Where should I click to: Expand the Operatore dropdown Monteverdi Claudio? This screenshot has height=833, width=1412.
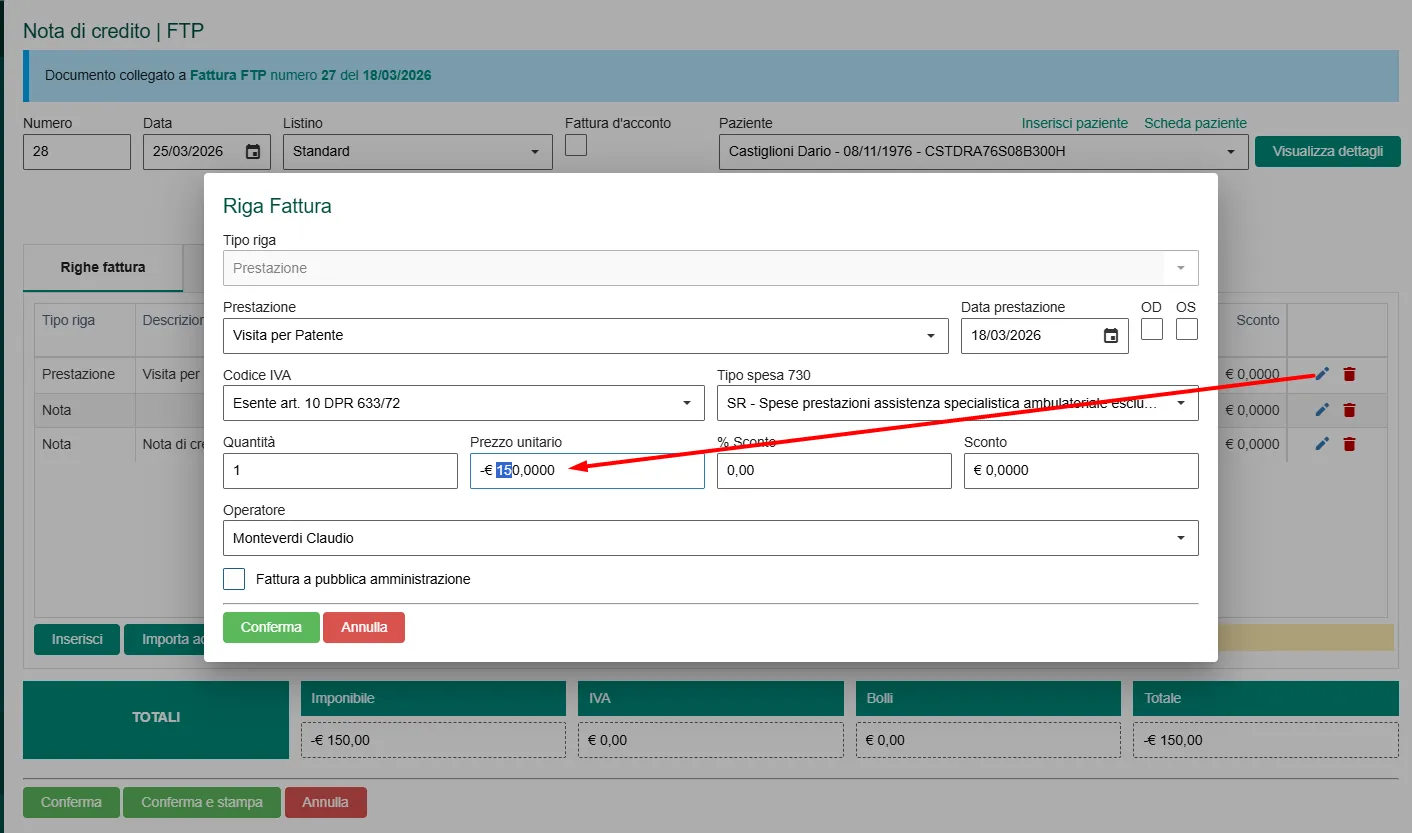(x=711, y=538)
